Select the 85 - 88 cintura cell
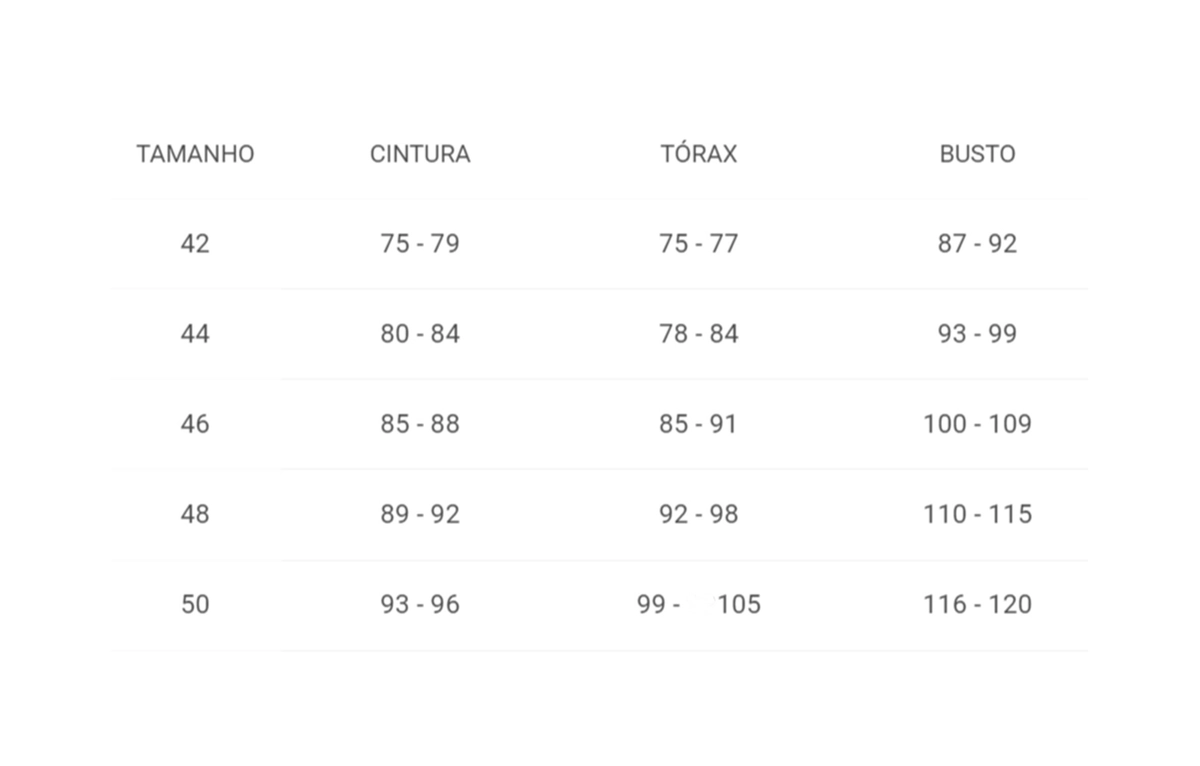 coord(420,424)
